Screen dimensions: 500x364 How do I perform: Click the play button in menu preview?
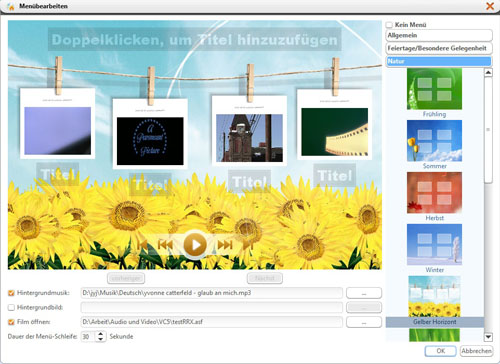(195, 245)
